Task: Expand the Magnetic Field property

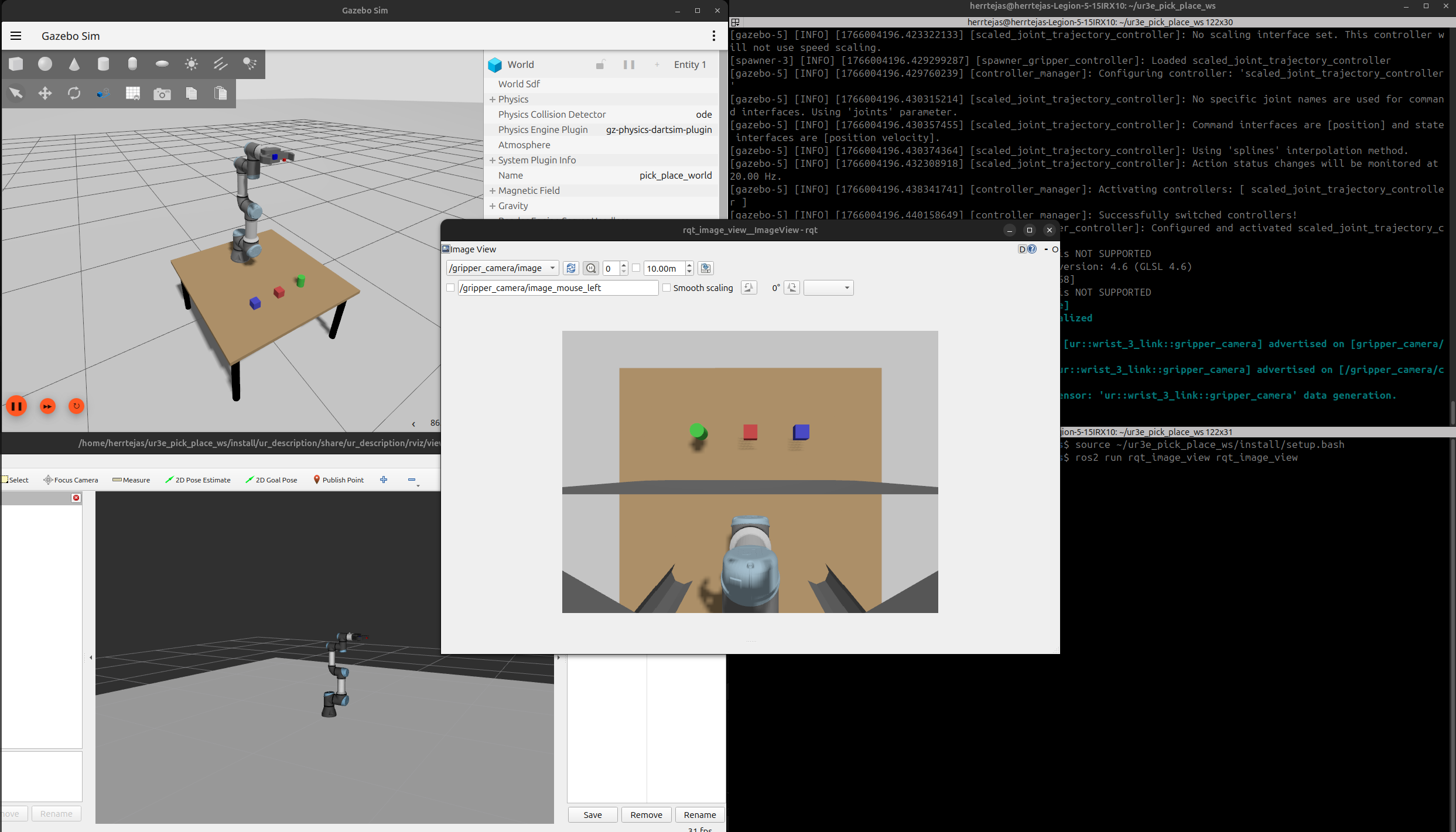Action: point(493,191)
